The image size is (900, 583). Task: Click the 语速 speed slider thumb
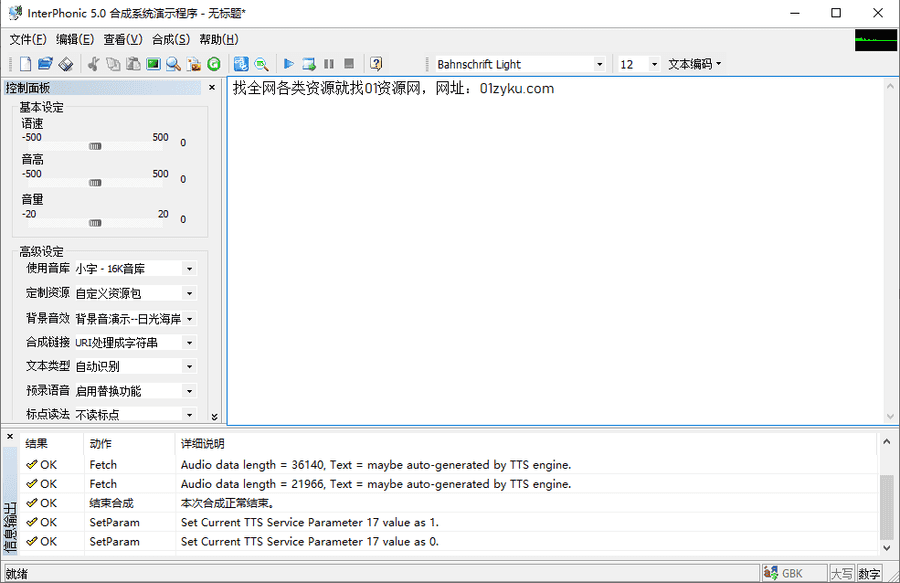pyautogui.click(x=95, y=146)
